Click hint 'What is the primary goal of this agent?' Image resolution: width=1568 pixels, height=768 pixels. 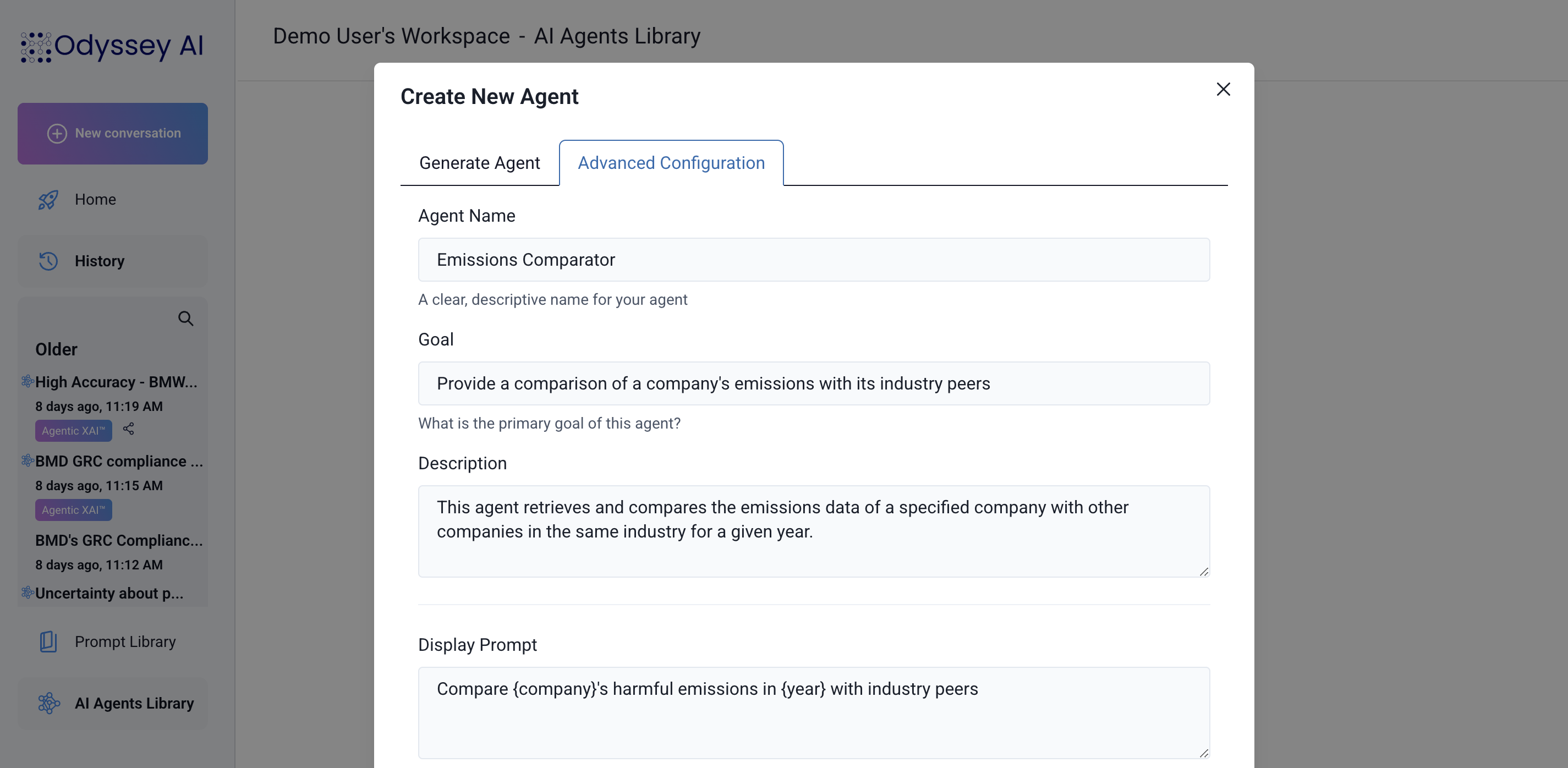click(x=549, y=424)
